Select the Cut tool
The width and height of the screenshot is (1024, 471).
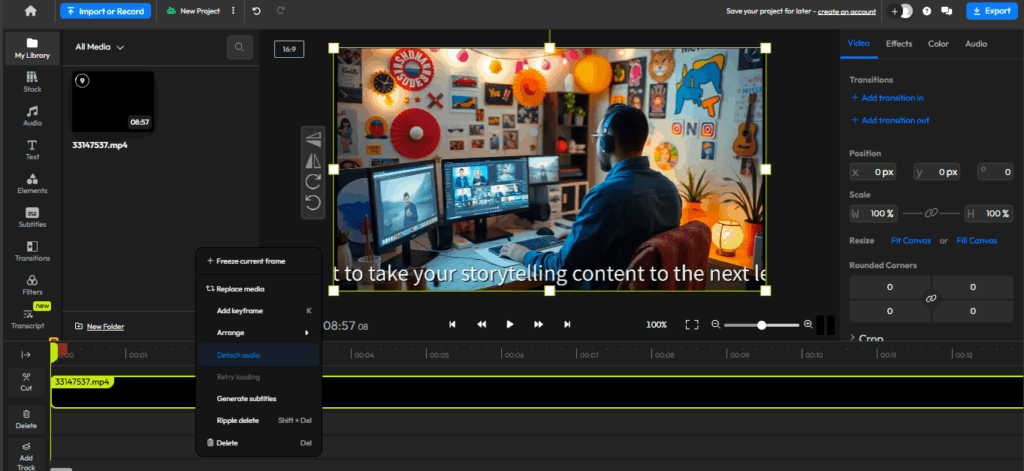[26, 381]
